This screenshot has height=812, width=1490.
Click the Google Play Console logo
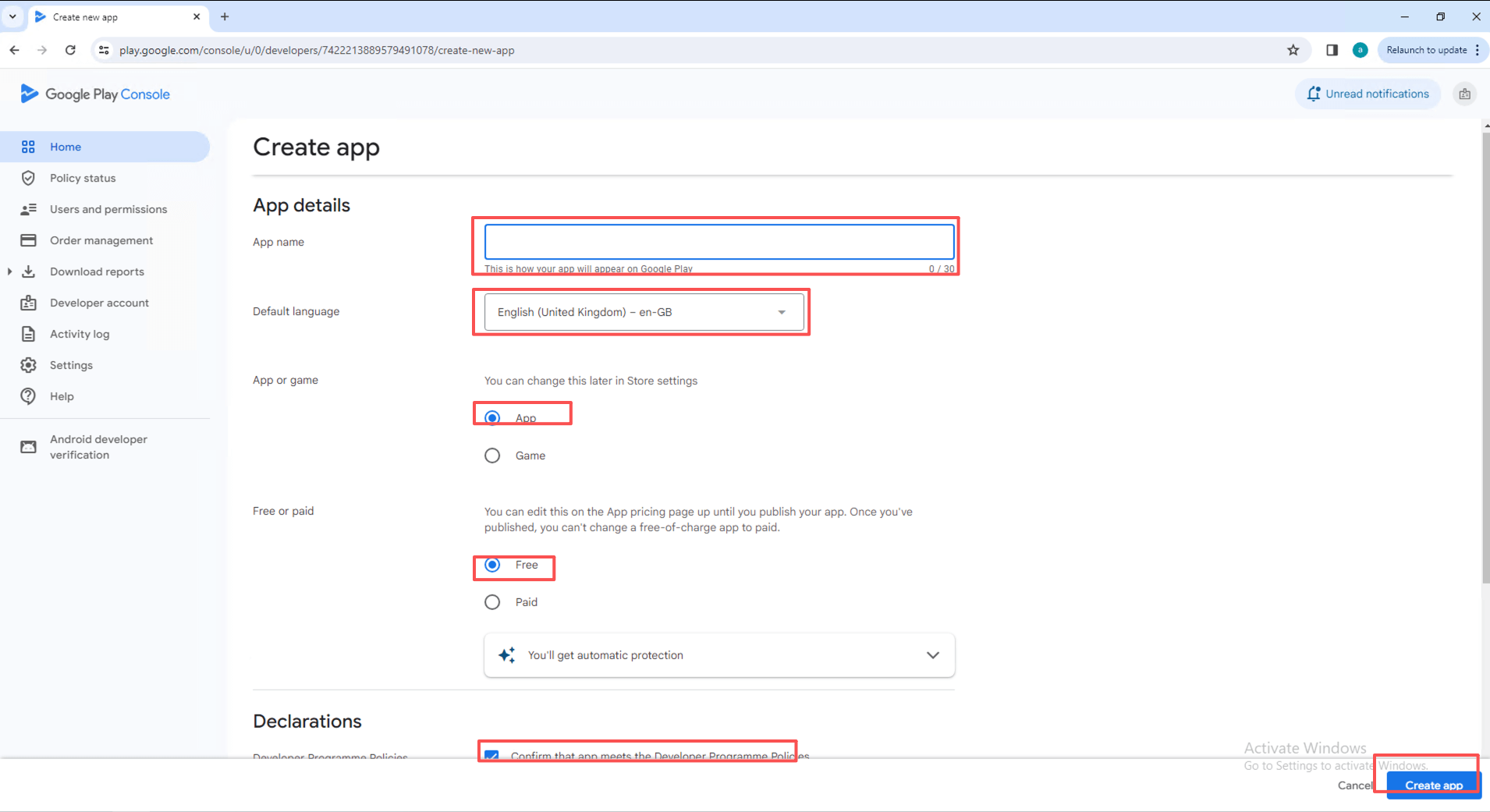pos(94,94)
